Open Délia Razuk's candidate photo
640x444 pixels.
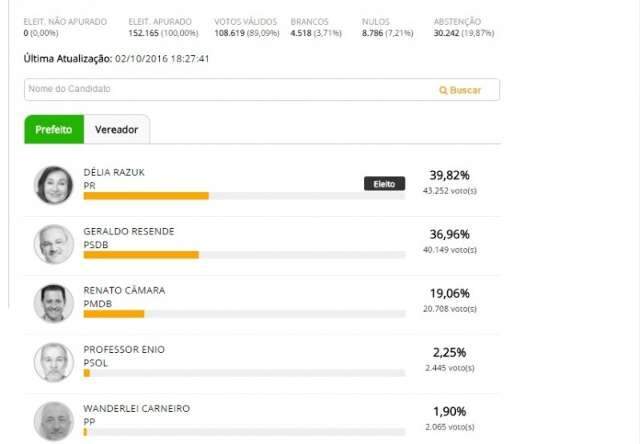(x=53, y=185)
